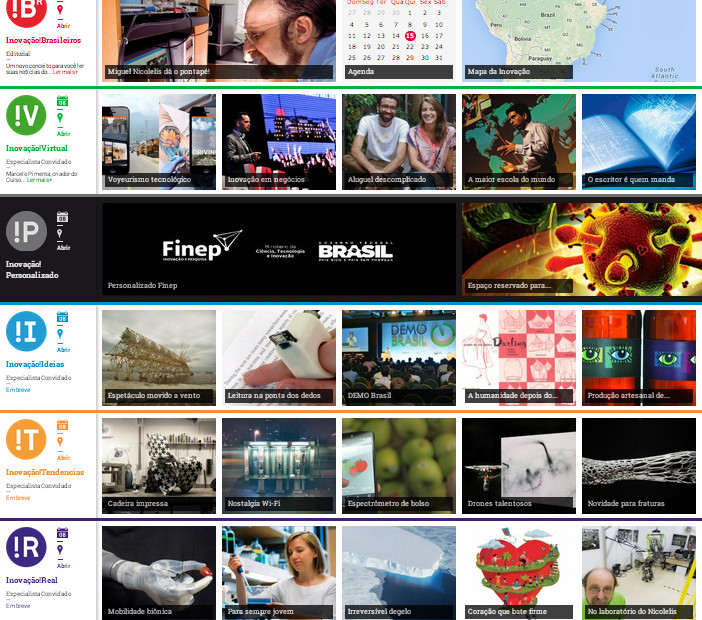Image resolution: width=702 pixels, height=620 pixels.
Task: Click the green !V circle logo
Action: 26,115
